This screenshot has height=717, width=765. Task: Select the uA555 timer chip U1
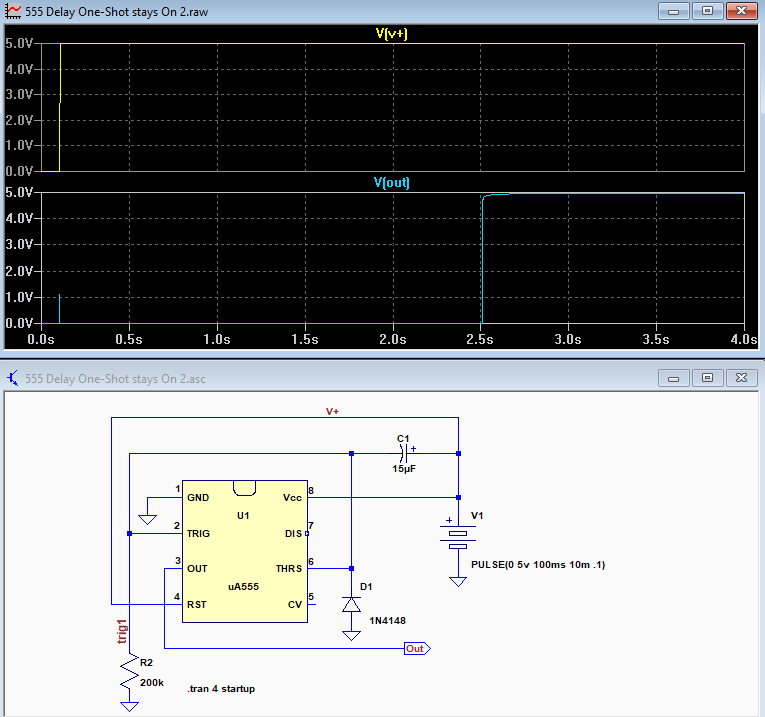pyautogui.click(x=245, y=551)
